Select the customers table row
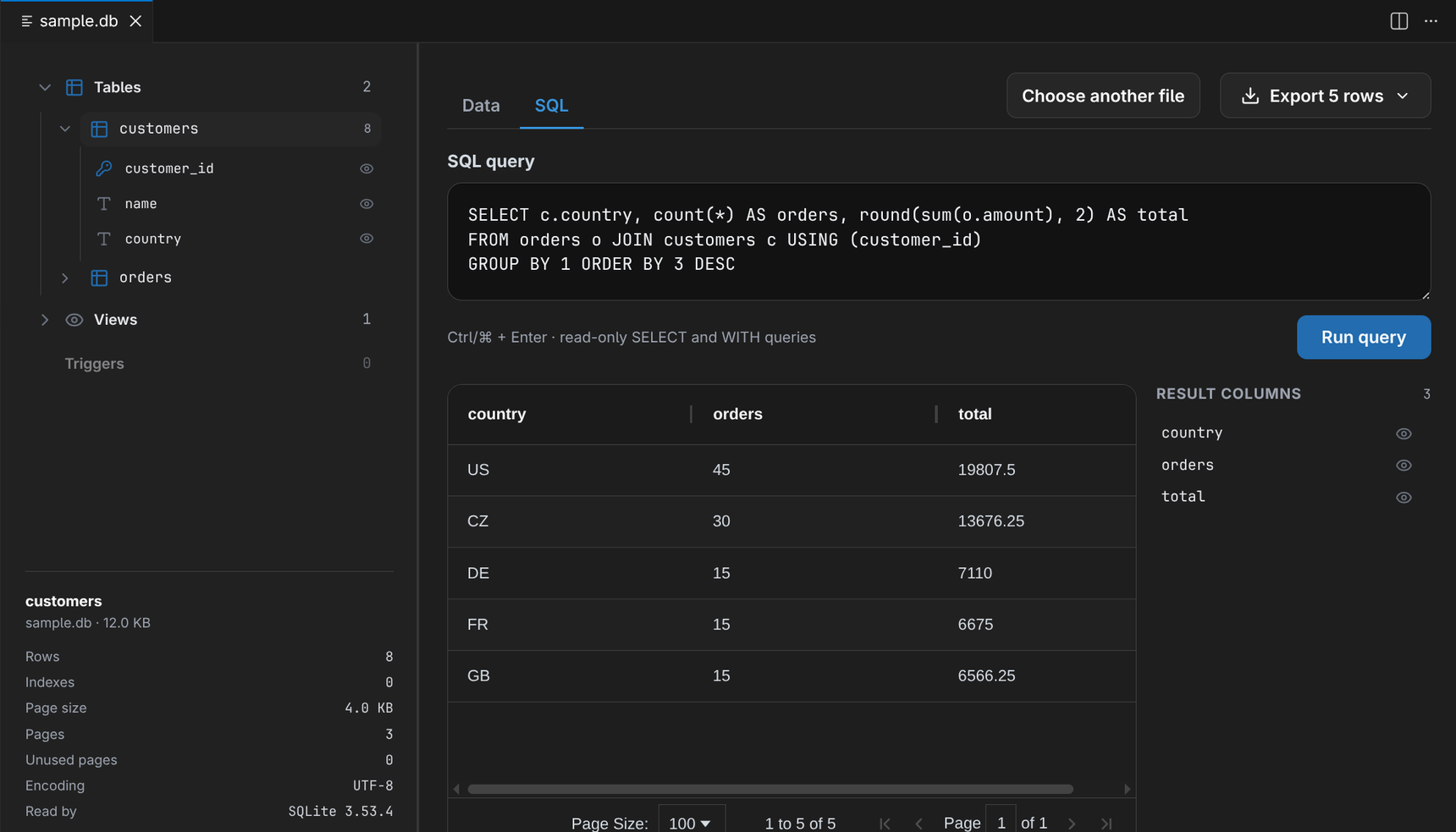 [x=230, y=129]
